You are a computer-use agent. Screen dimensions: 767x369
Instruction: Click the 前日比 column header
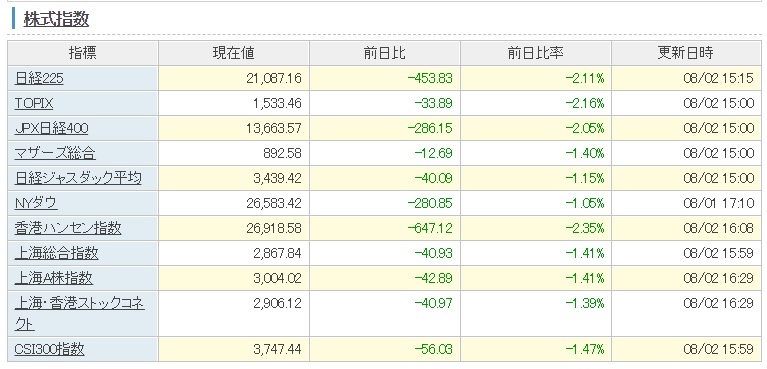[384, 53]
